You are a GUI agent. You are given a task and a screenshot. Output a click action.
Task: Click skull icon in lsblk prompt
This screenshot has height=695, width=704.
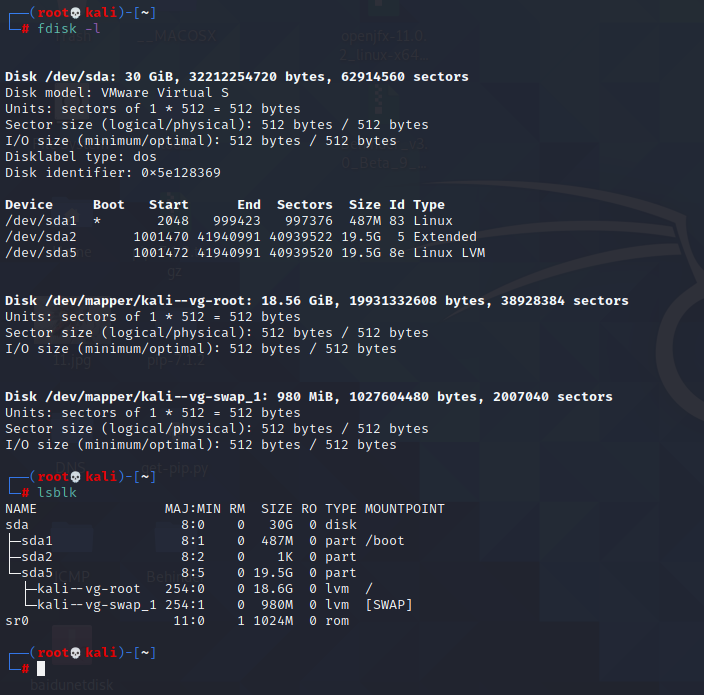(75, 477)
